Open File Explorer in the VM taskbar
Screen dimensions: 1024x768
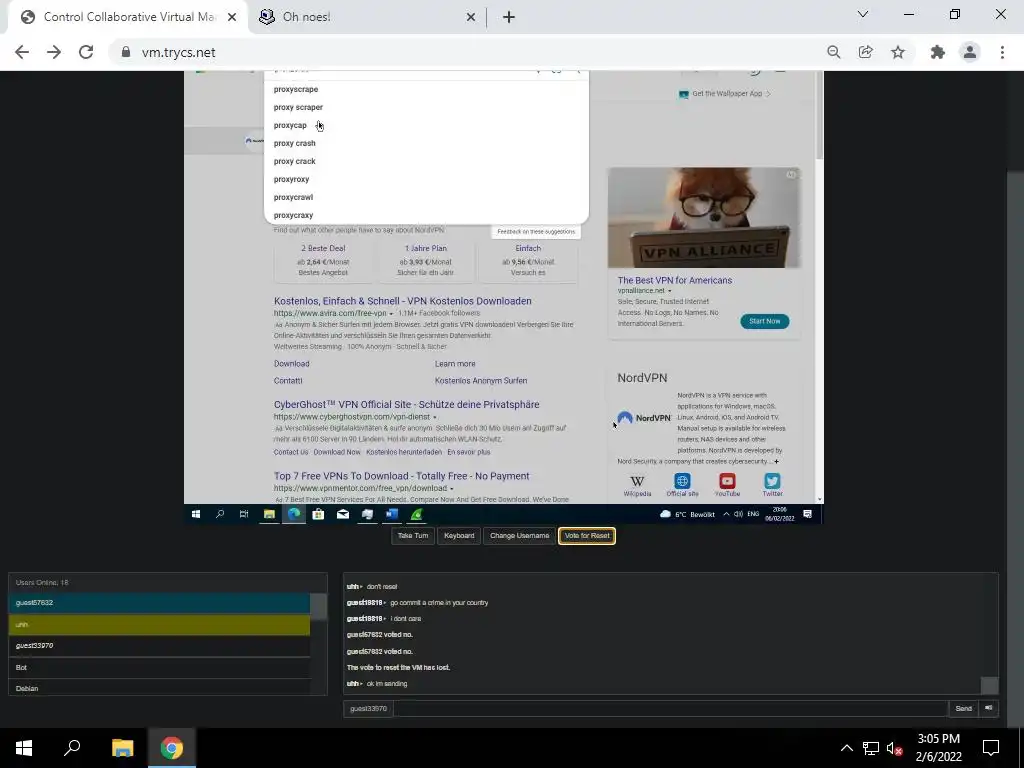(268, 514)
